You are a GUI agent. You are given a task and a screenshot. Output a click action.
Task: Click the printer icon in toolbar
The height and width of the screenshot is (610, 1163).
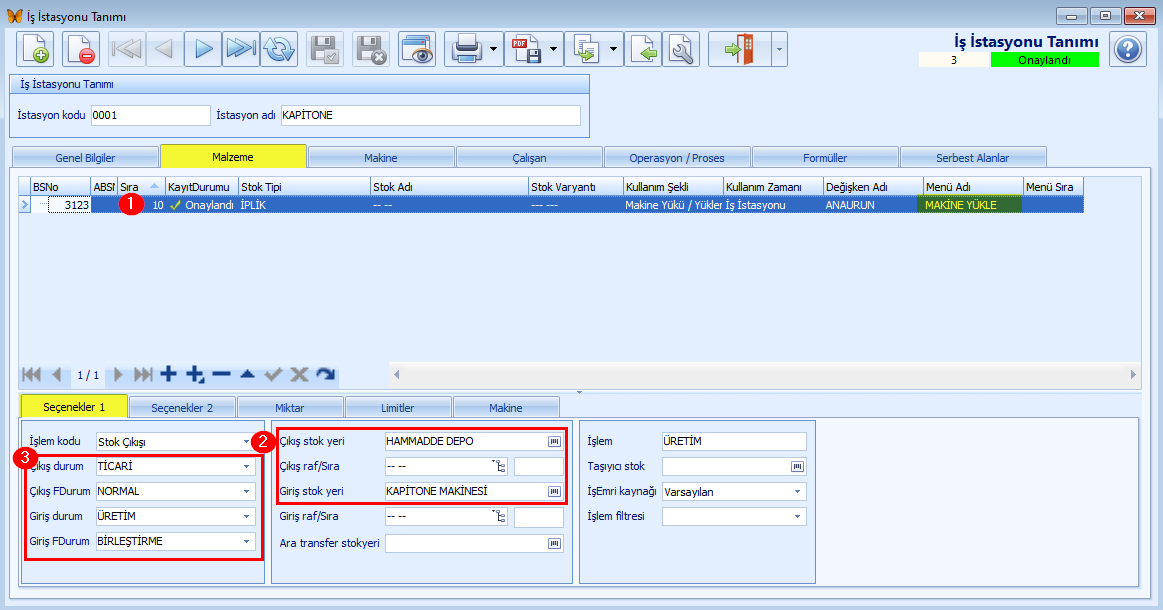(x=467, y=50)
